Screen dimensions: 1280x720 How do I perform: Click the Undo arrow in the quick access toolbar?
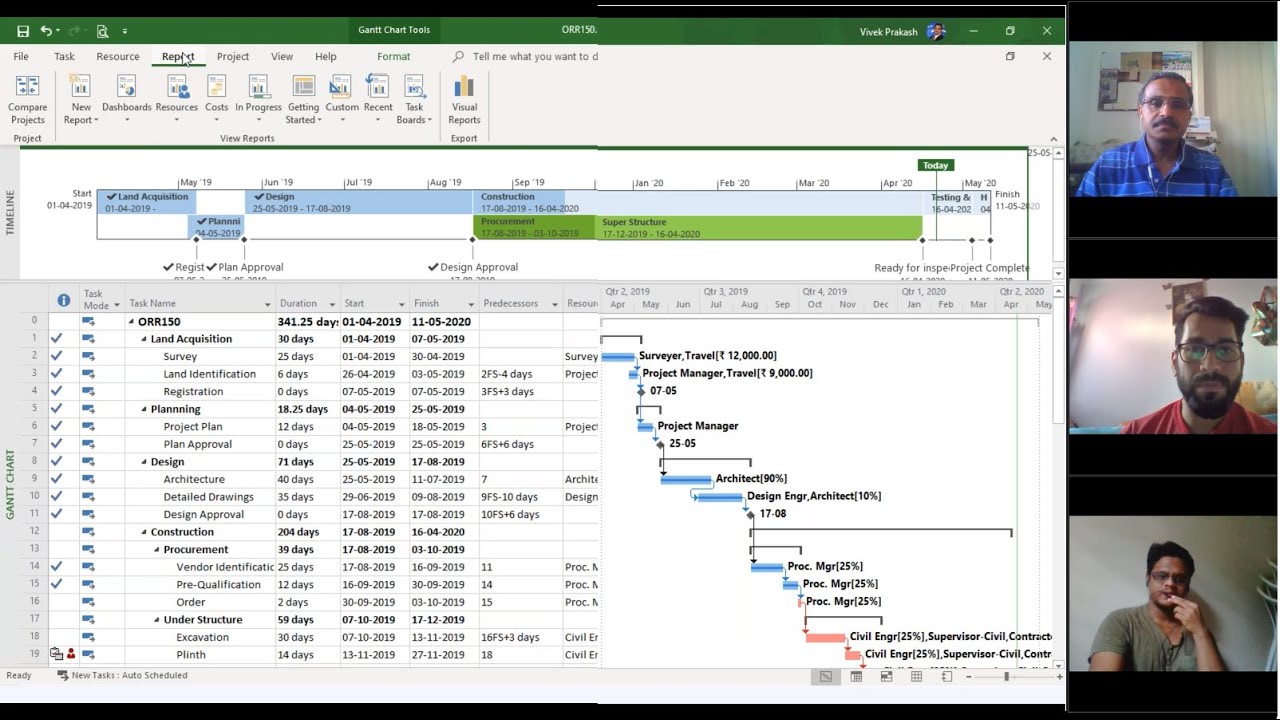pyautogui.click(x=47, y=31)
